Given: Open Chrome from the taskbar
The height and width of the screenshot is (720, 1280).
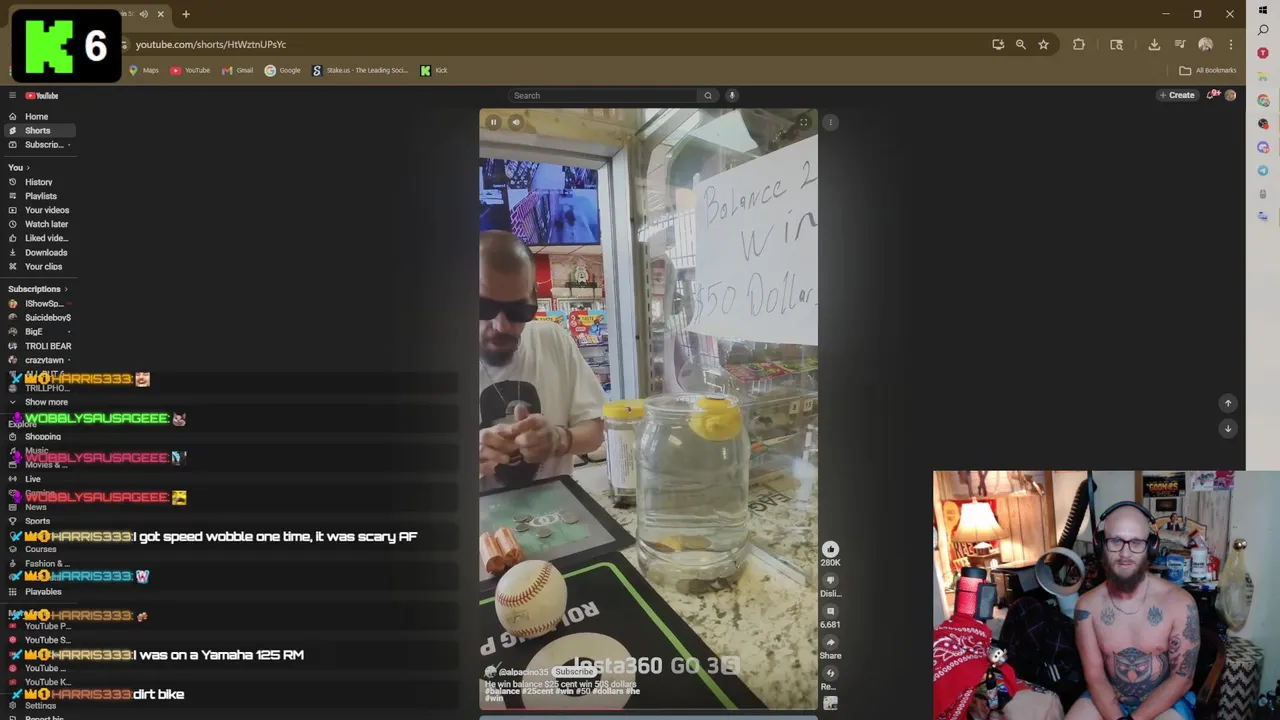Looking at the screenshot, I should (1264, 100).
